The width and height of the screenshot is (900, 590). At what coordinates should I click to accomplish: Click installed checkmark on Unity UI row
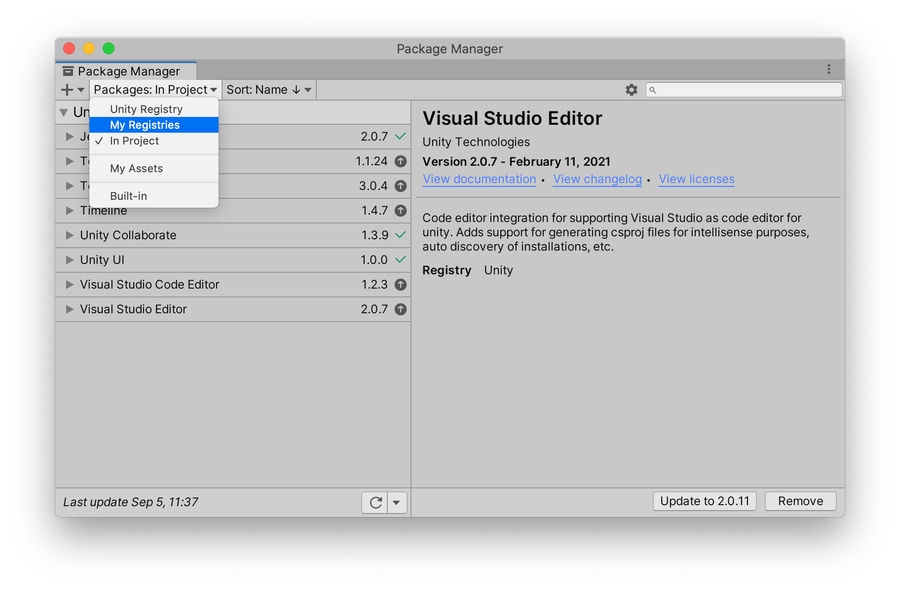point(400,260)
